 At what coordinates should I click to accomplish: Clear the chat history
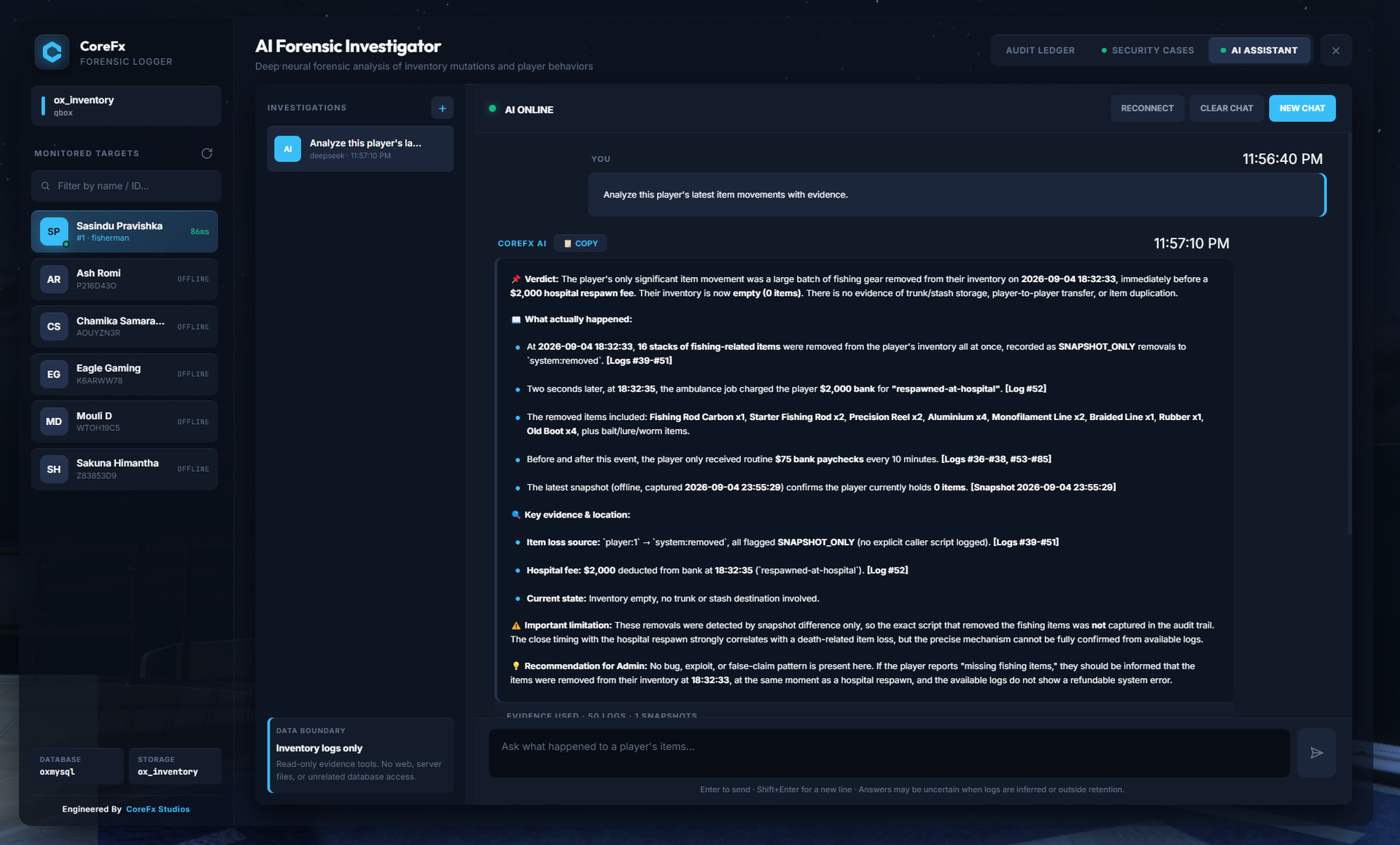point(1226,108)
